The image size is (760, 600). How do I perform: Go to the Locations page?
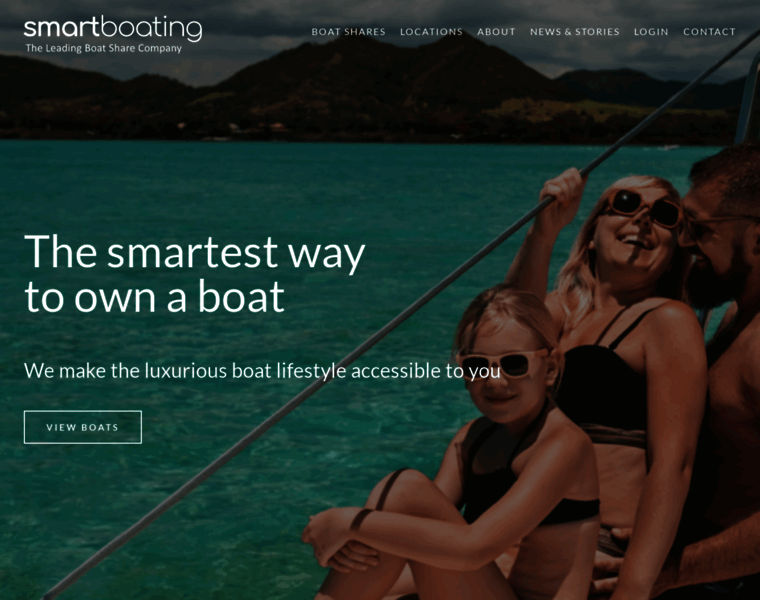(431, 32)
